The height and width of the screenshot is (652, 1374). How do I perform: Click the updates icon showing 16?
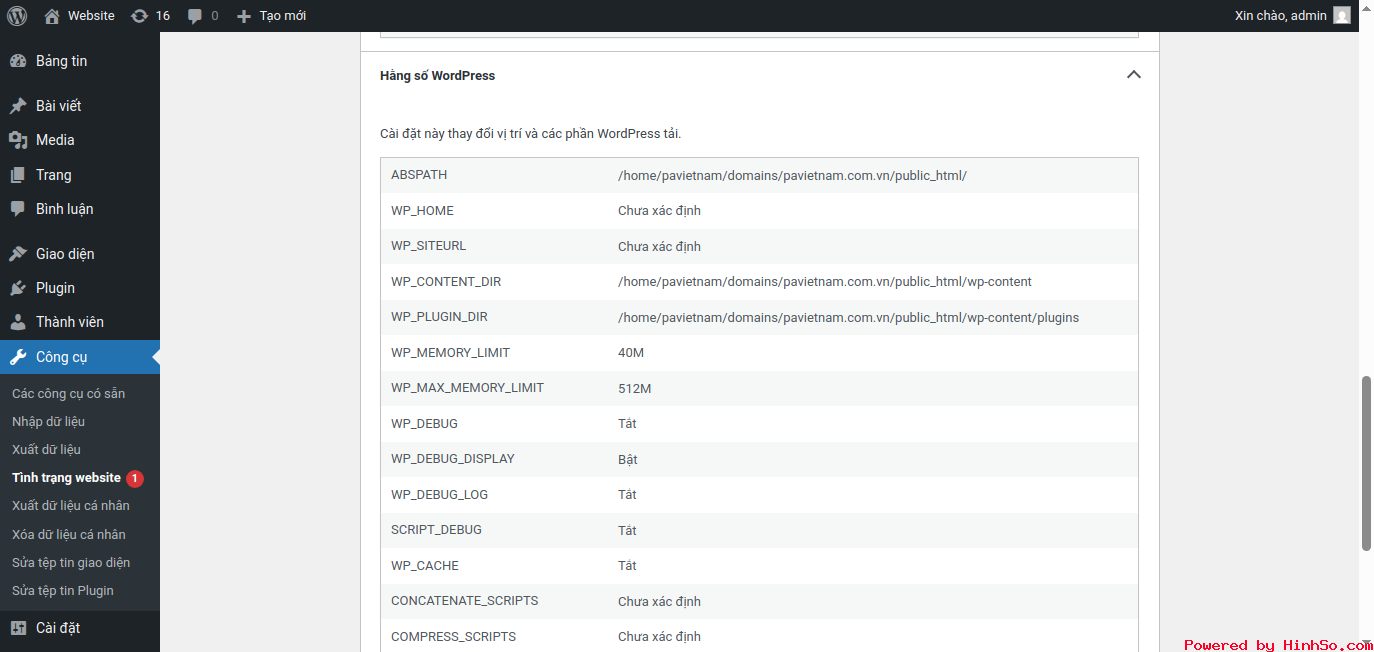(140, 16)
